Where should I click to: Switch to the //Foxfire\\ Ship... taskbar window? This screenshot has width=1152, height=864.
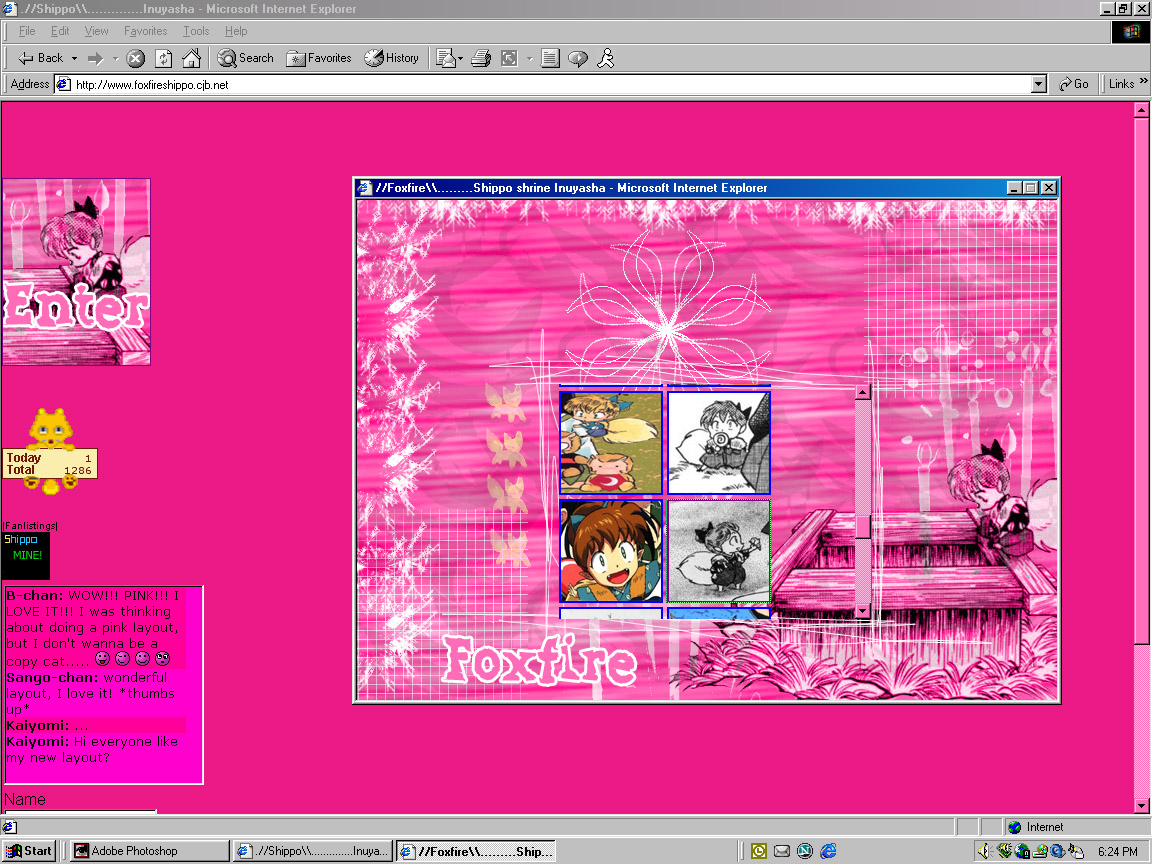click(x=475, y=851)
